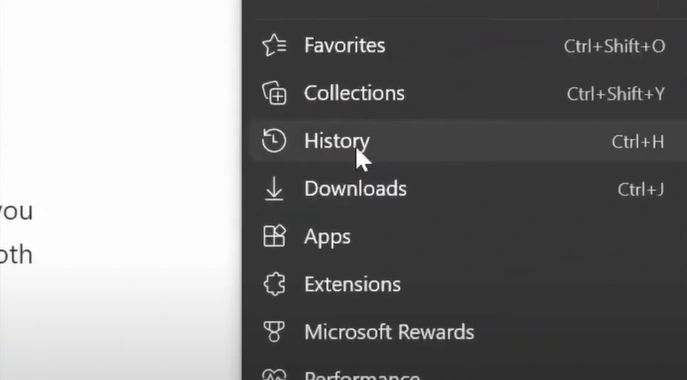The image size is (687, 380).
Task: Click the Collections plus icon
Action: (x=274, y=93)
